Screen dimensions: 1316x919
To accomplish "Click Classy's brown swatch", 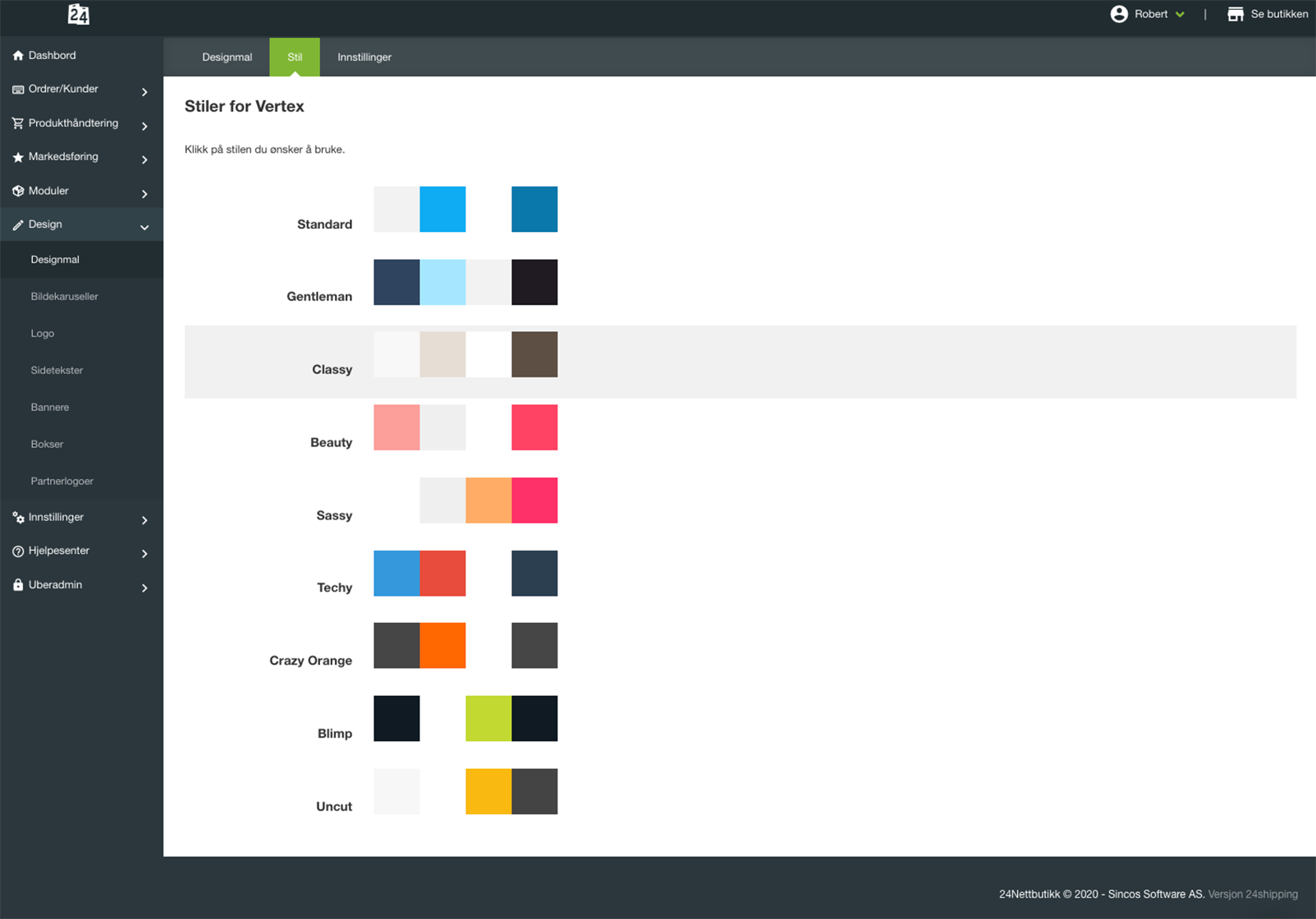I will click(534, 354).
